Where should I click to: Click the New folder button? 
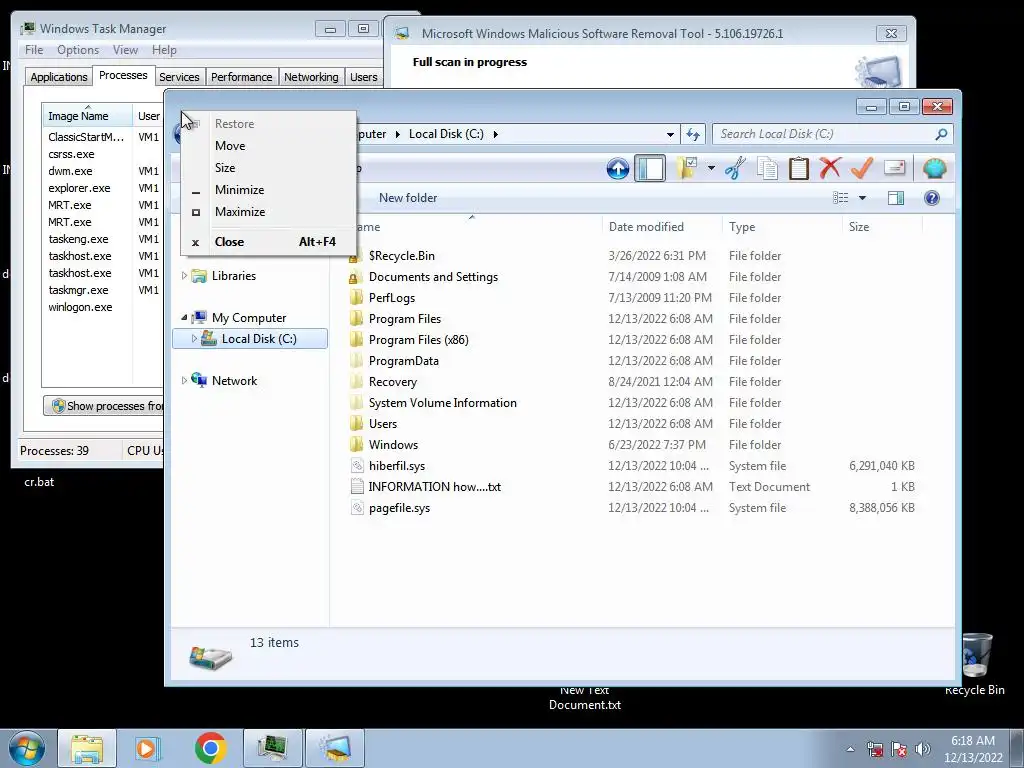point(408,198)
